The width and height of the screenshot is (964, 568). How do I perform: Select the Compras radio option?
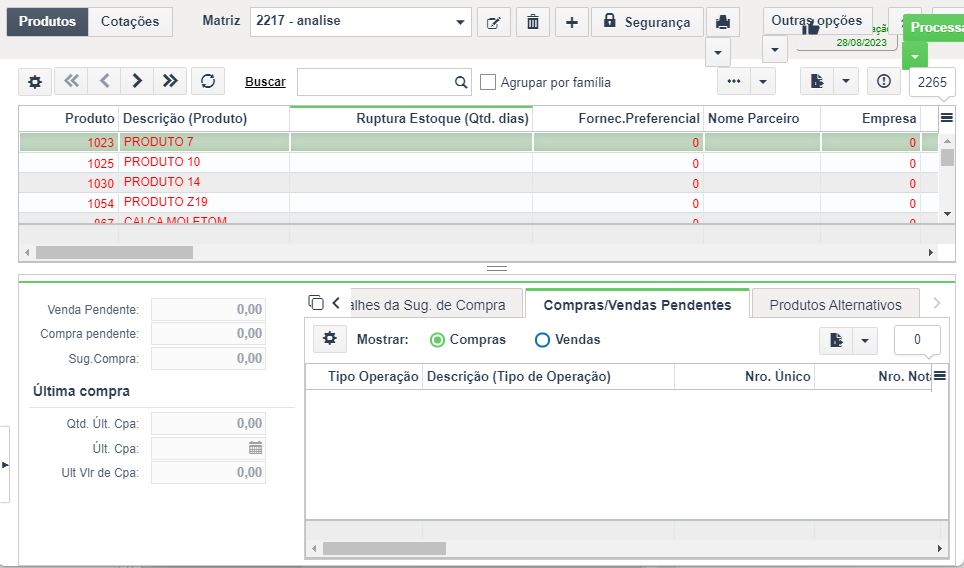pos(437,340)
